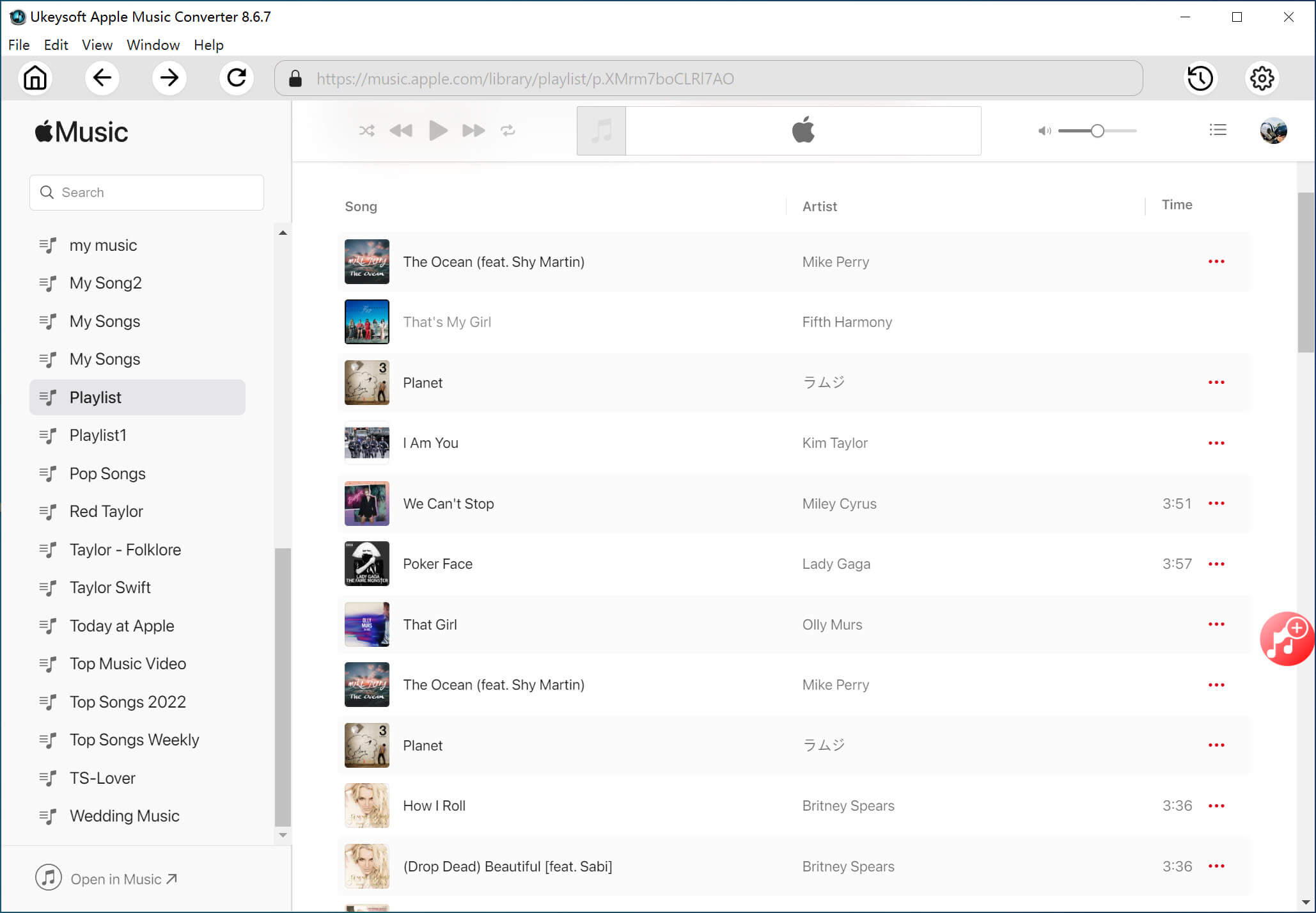Click the queue/list view icon
Image resolution: width=1316 pixels, height=913 pixels.
pyautogui.click(x=1219, y=131)
